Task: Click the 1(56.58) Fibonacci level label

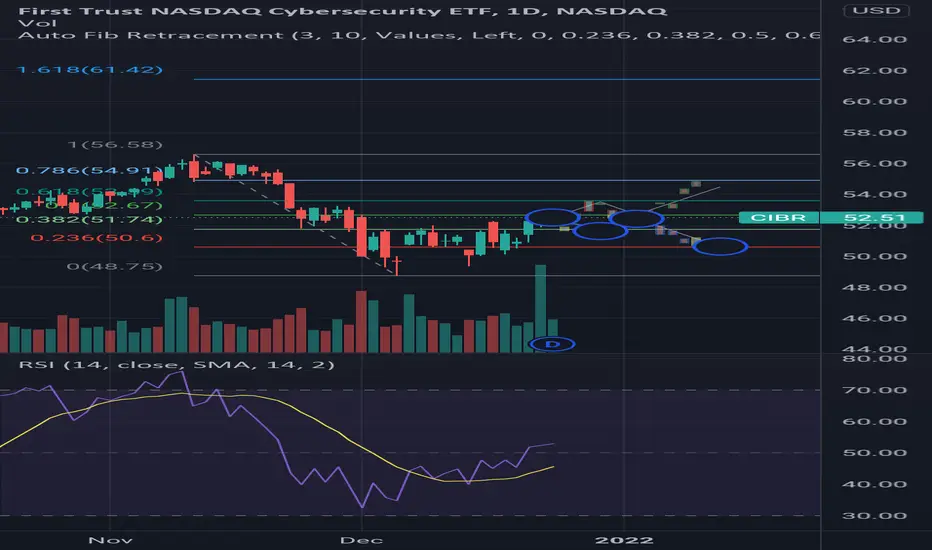Action: coord(115,144)
